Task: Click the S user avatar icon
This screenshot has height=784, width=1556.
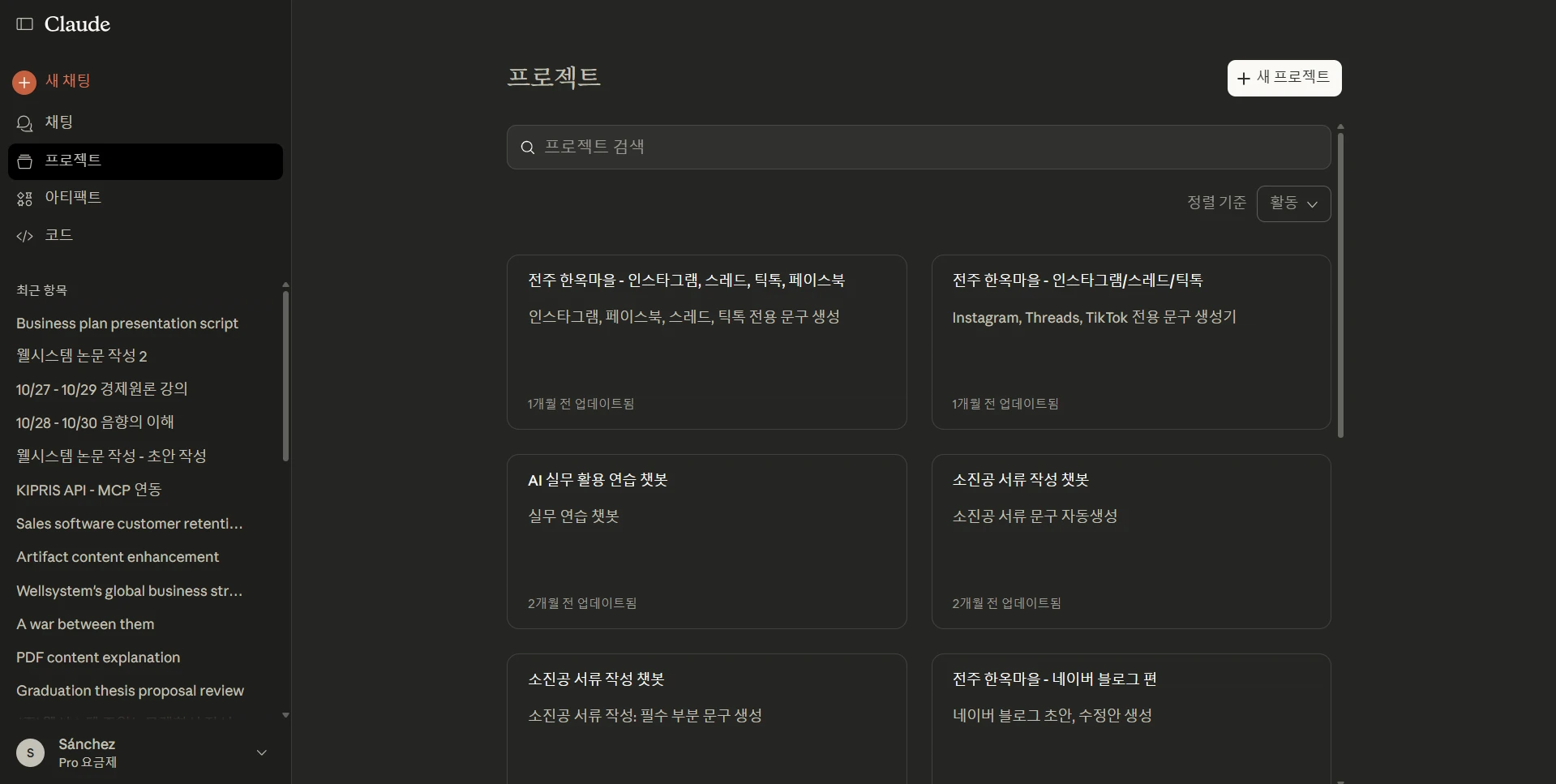Action: [31, 752]
